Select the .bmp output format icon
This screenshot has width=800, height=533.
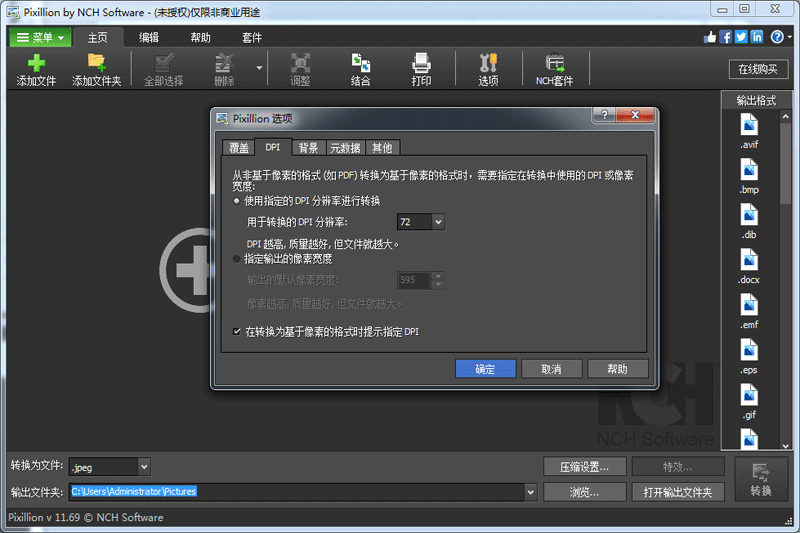point(750,170)
